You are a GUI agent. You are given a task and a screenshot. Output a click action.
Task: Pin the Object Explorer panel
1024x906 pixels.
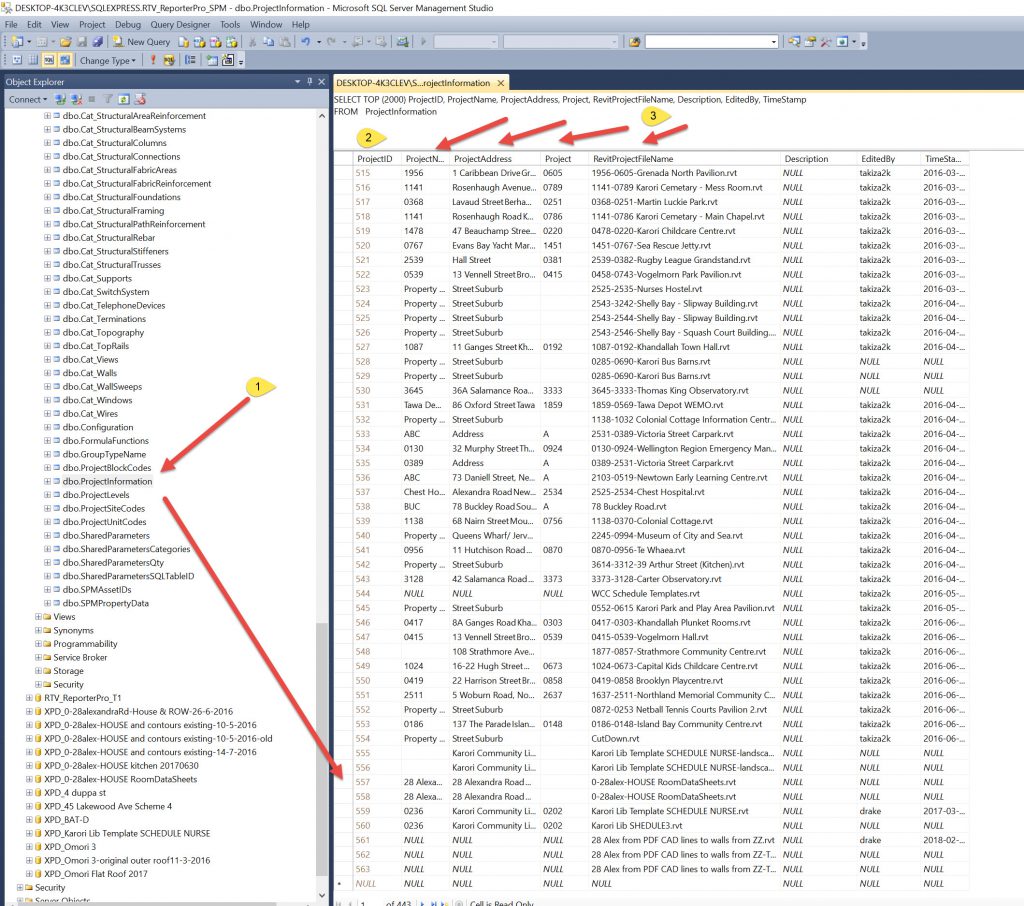click(x=310, y=82)
